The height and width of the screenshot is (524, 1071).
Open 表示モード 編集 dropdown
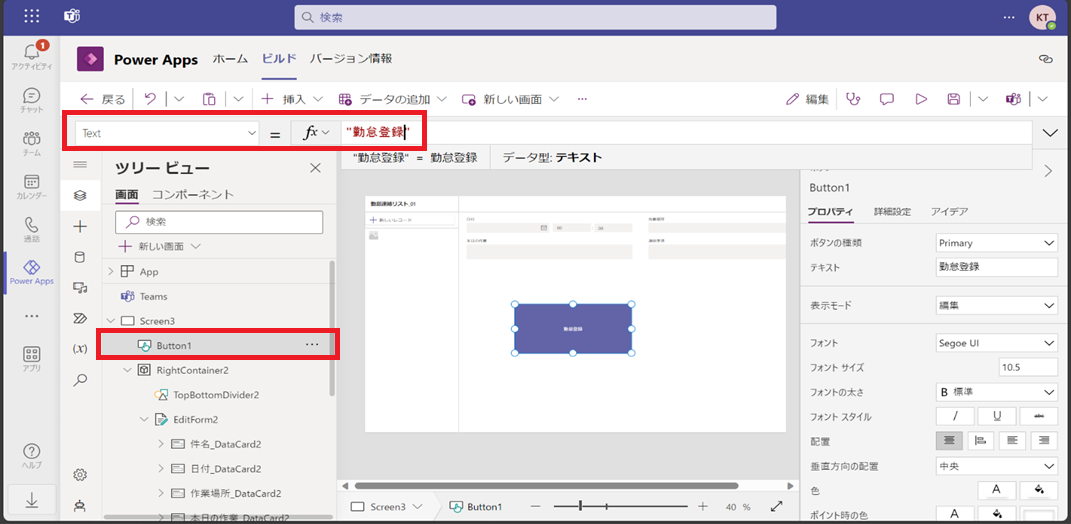[997, 305]
